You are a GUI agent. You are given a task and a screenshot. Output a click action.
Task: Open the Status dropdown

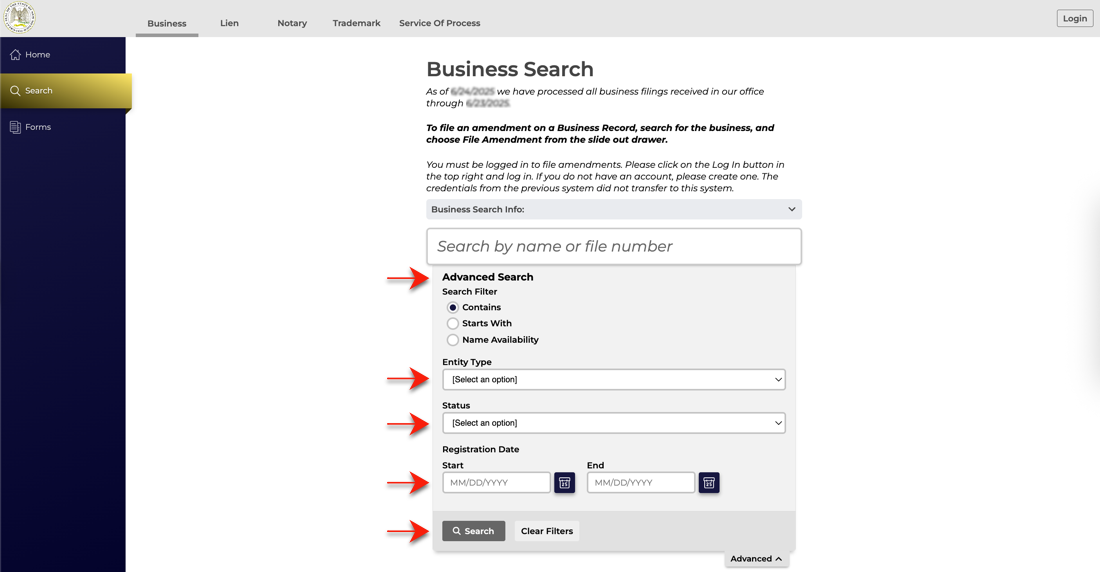click(614, 423)
